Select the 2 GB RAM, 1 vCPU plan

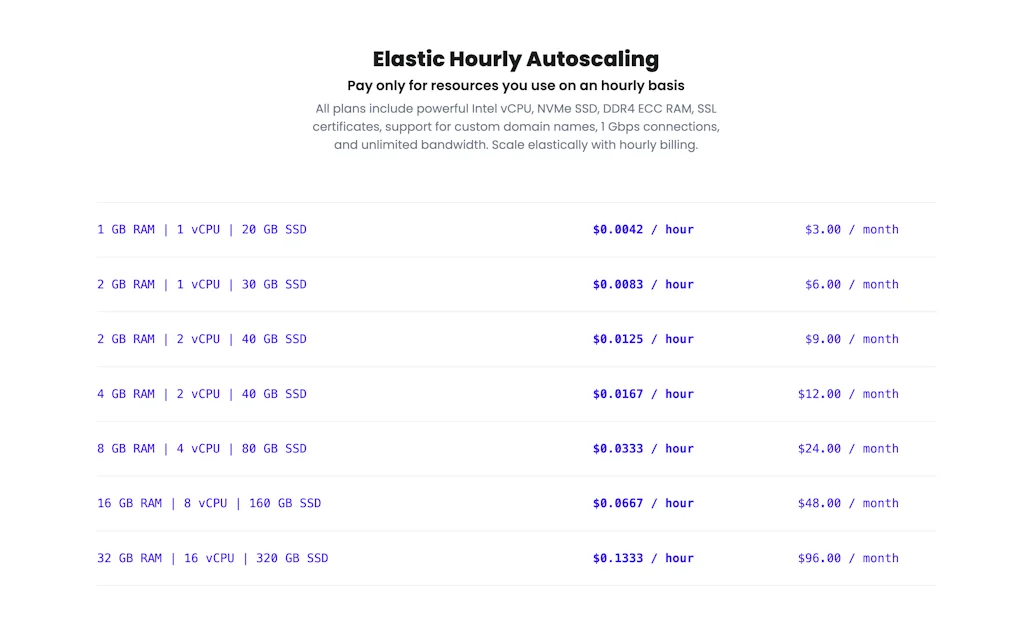click(202, 285)
